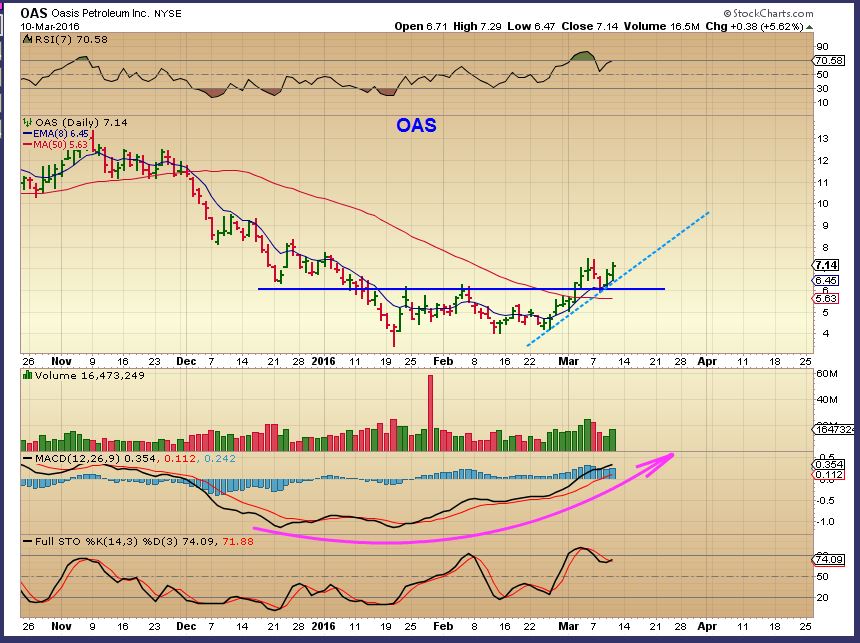
Task: Click the RSI(7) indicator panel icon
Action: click(27, 39)
